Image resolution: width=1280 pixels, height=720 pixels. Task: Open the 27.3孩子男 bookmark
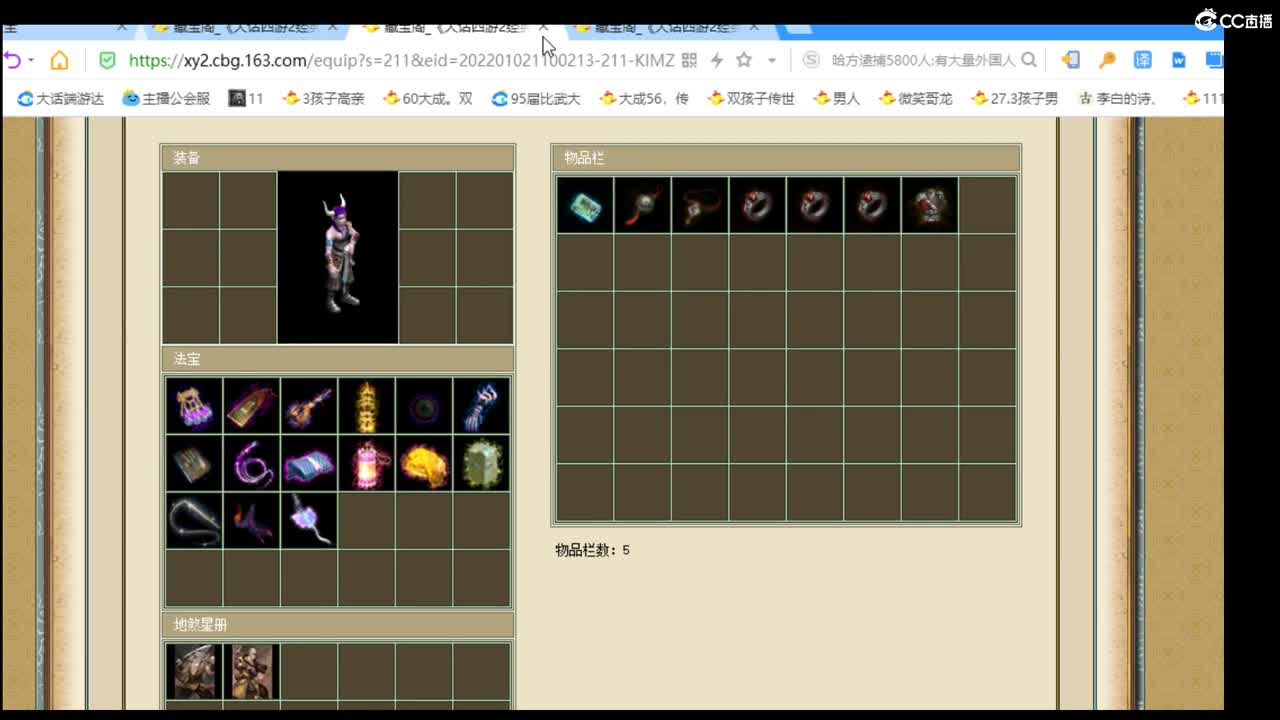click(x=1014, y=98)
